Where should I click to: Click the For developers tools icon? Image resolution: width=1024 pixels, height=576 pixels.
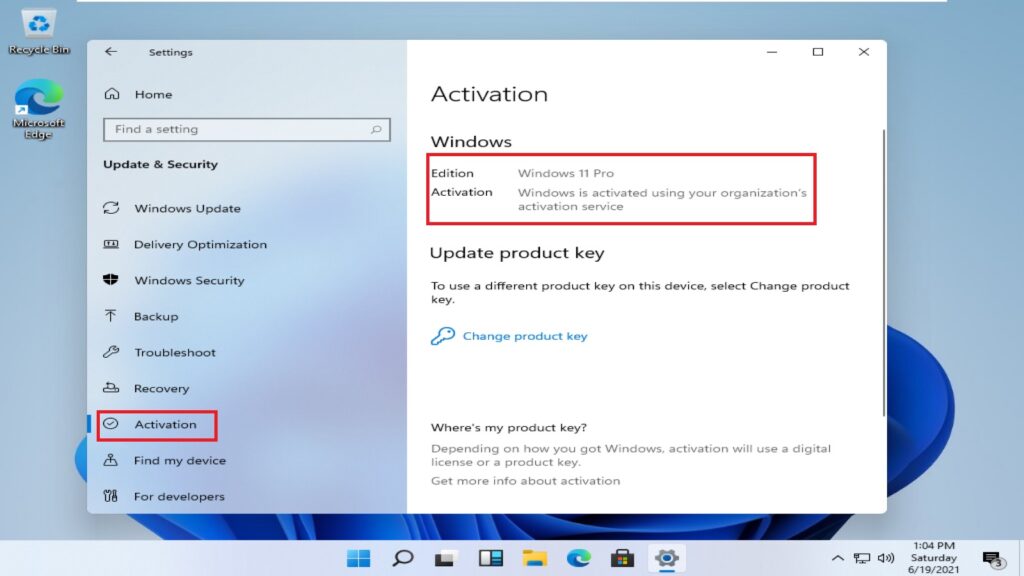pyautogui.click(x=111, y=496)
